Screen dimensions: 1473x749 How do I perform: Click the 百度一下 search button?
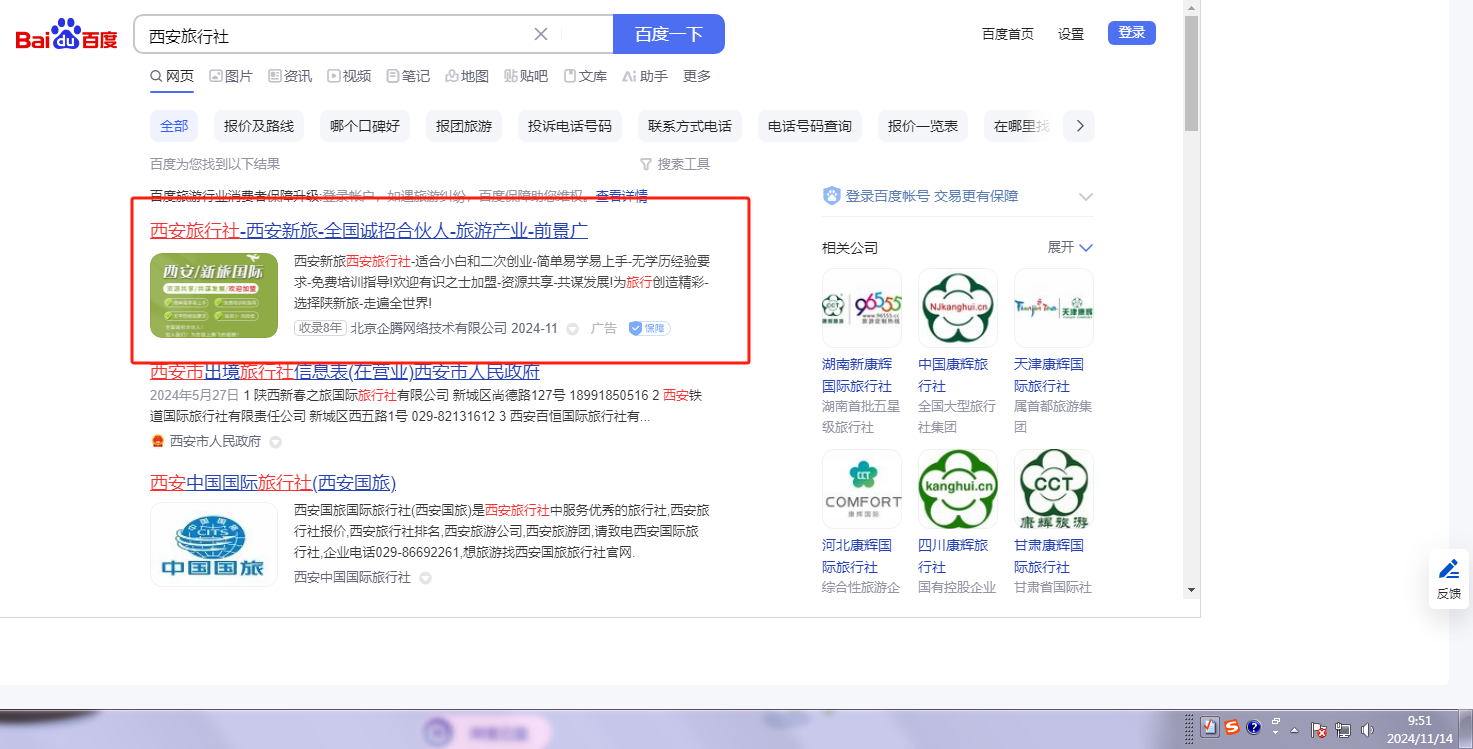click(x=669, y=34)
